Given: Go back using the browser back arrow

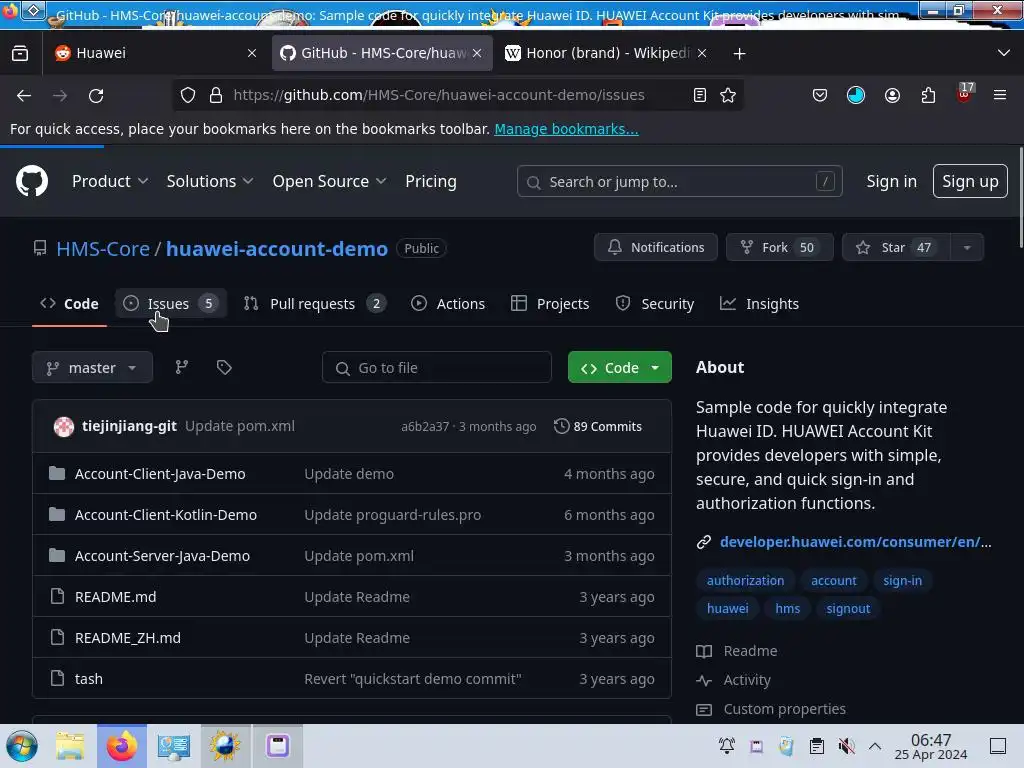Looking at the screenshot, I should click(x=24, y=95).
